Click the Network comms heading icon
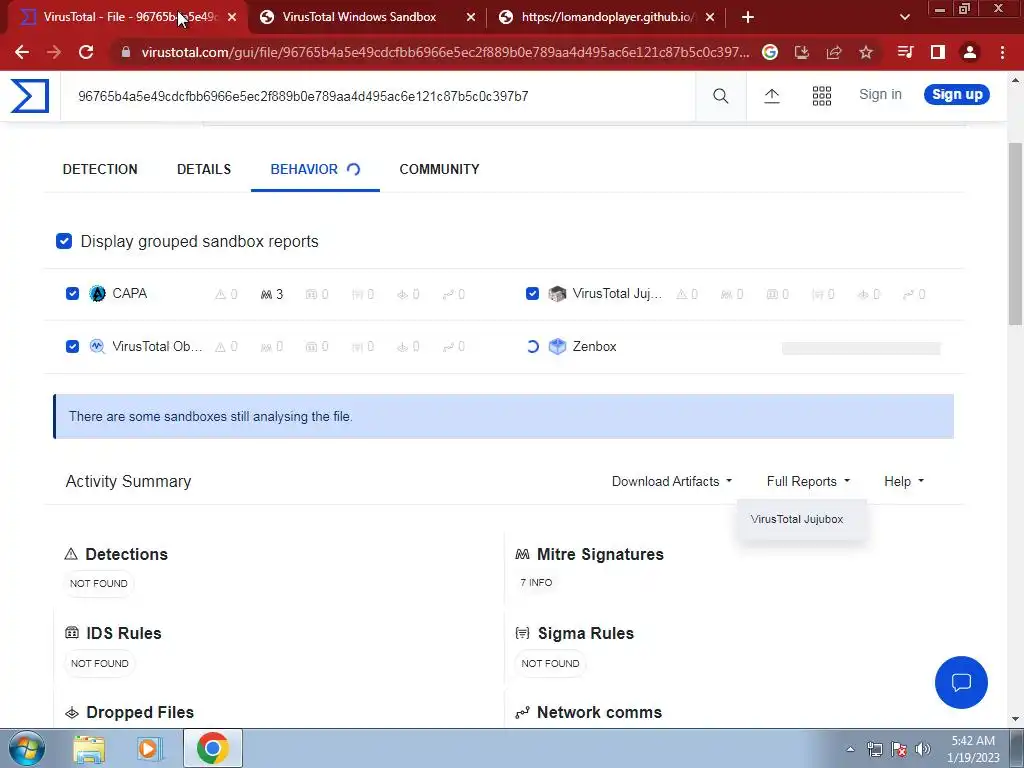This screenshot has width=1024, height=768. 522,712
